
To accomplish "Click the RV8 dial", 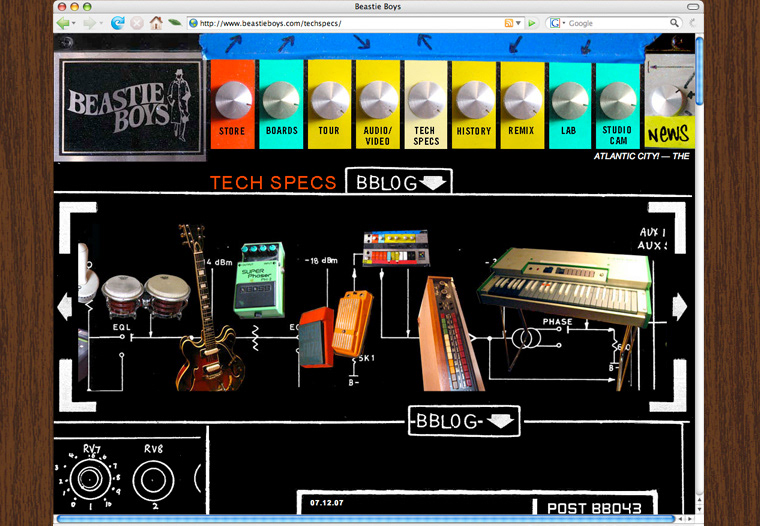I will tap(153, 480).
